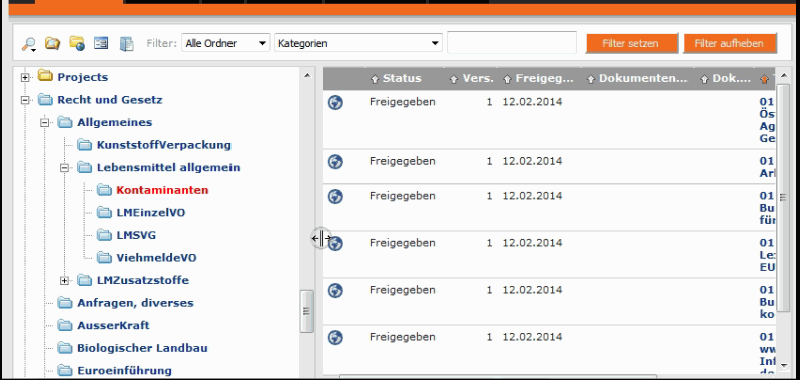The image size is (800, 380).
Task: Sort by the Vers. column header
Action: click(x=472, y=79)
